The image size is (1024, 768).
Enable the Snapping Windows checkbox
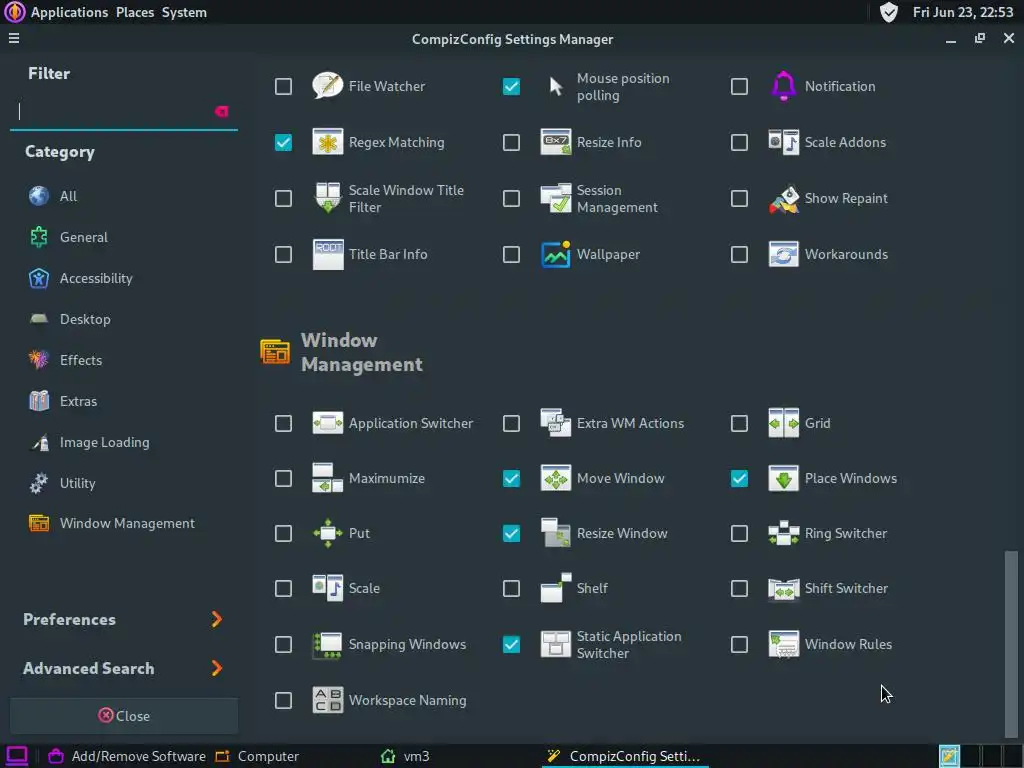pyautogui.click(x=283, y=645)
